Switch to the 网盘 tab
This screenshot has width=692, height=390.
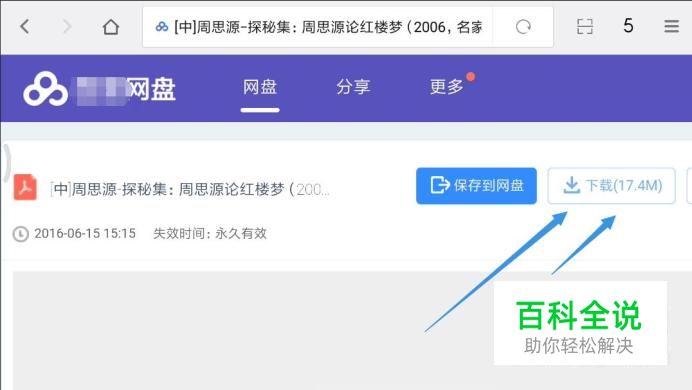coord(260,87)
